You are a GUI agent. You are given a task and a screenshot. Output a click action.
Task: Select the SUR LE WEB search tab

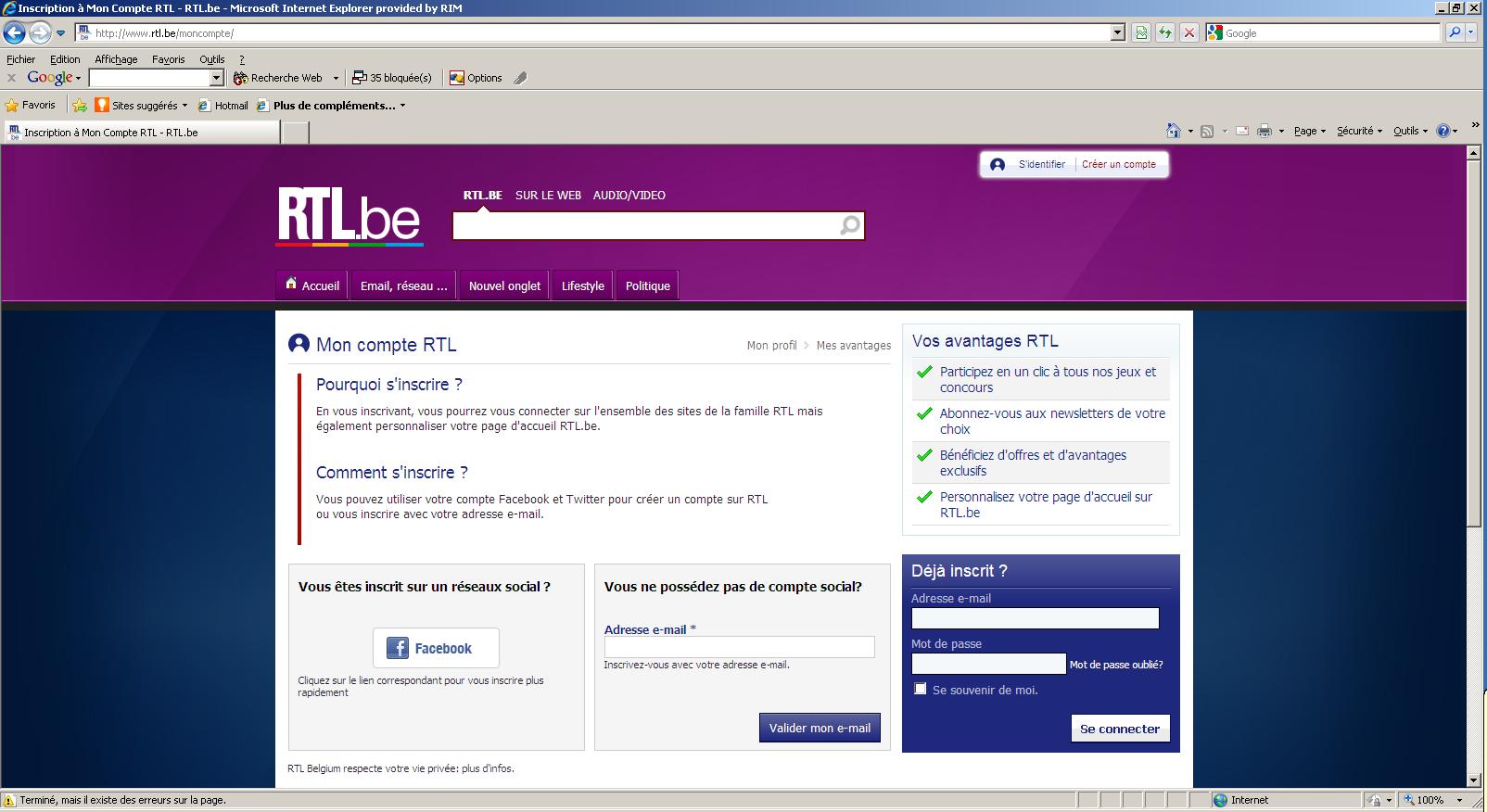coord(548,195)
